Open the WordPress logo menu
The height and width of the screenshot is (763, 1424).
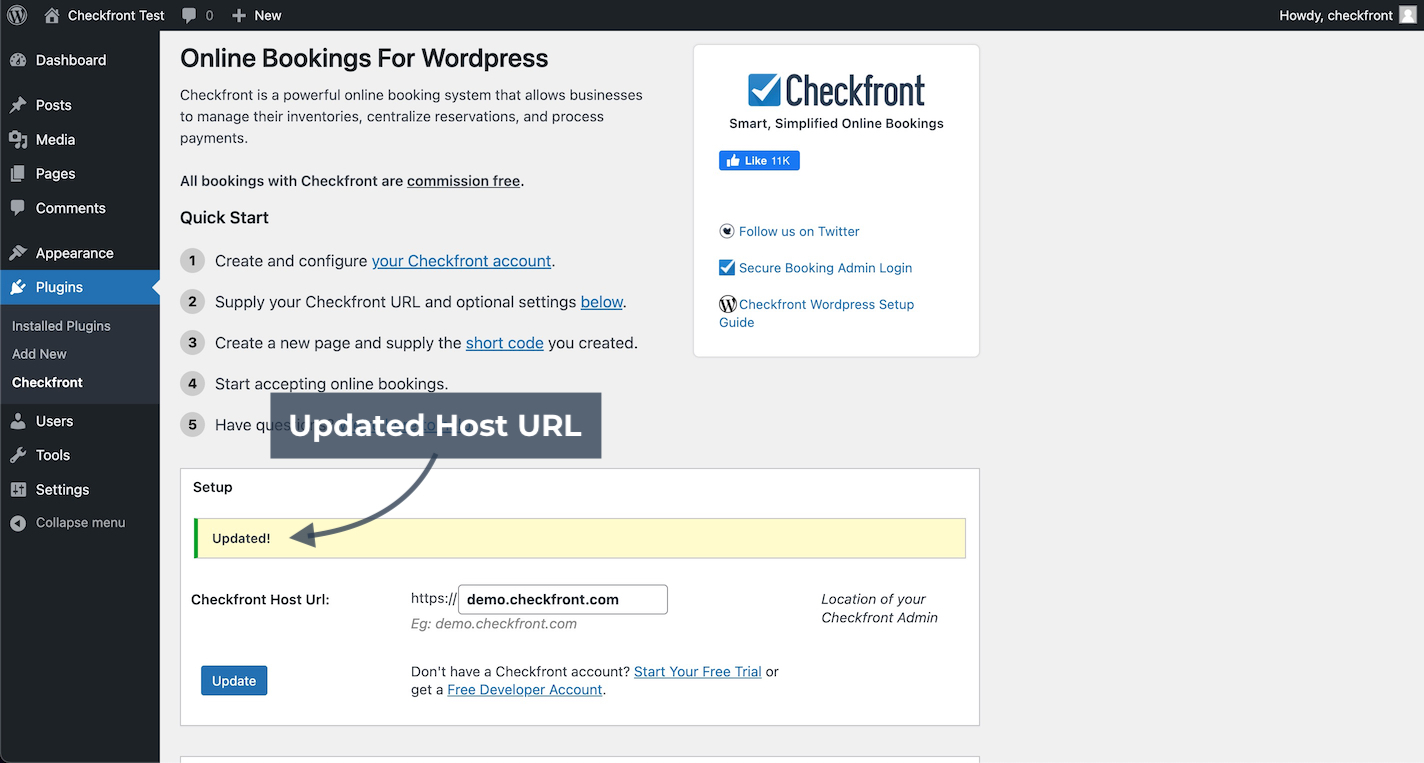pos(17,15)
